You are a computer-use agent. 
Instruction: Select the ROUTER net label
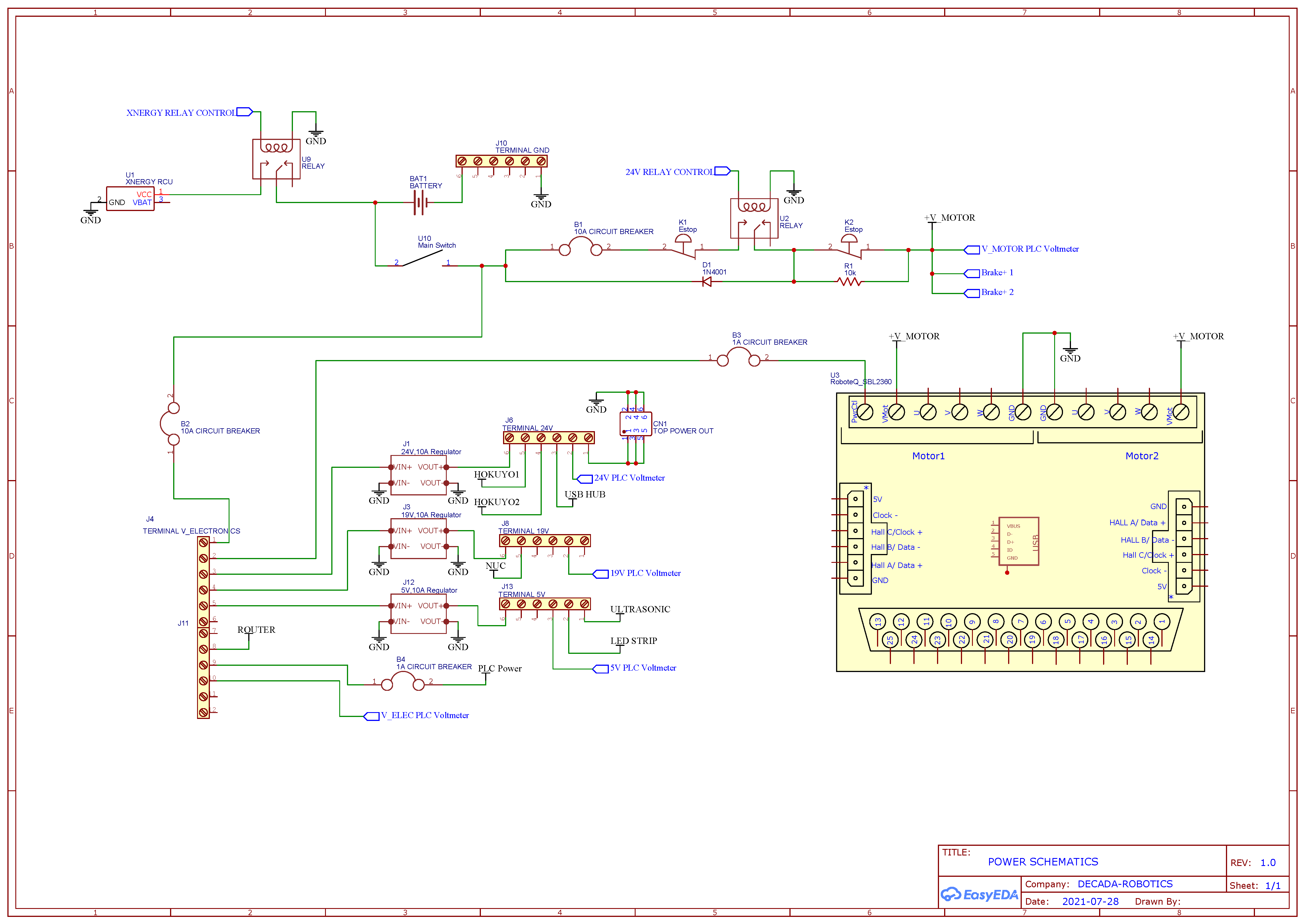(256, 630)
